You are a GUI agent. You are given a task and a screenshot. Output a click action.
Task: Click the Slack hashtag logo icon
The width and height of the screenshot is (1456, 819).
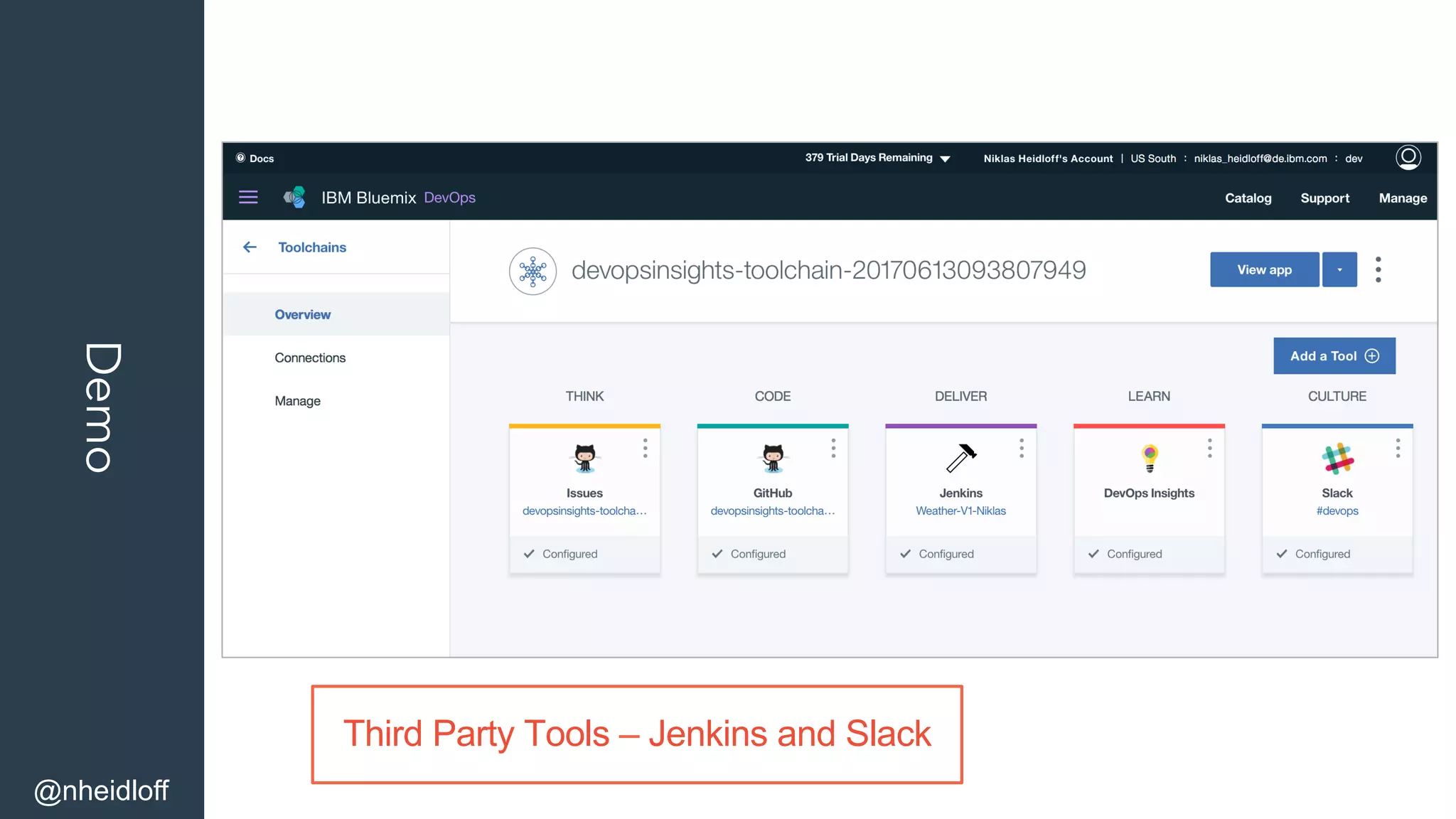[1337, 459]
